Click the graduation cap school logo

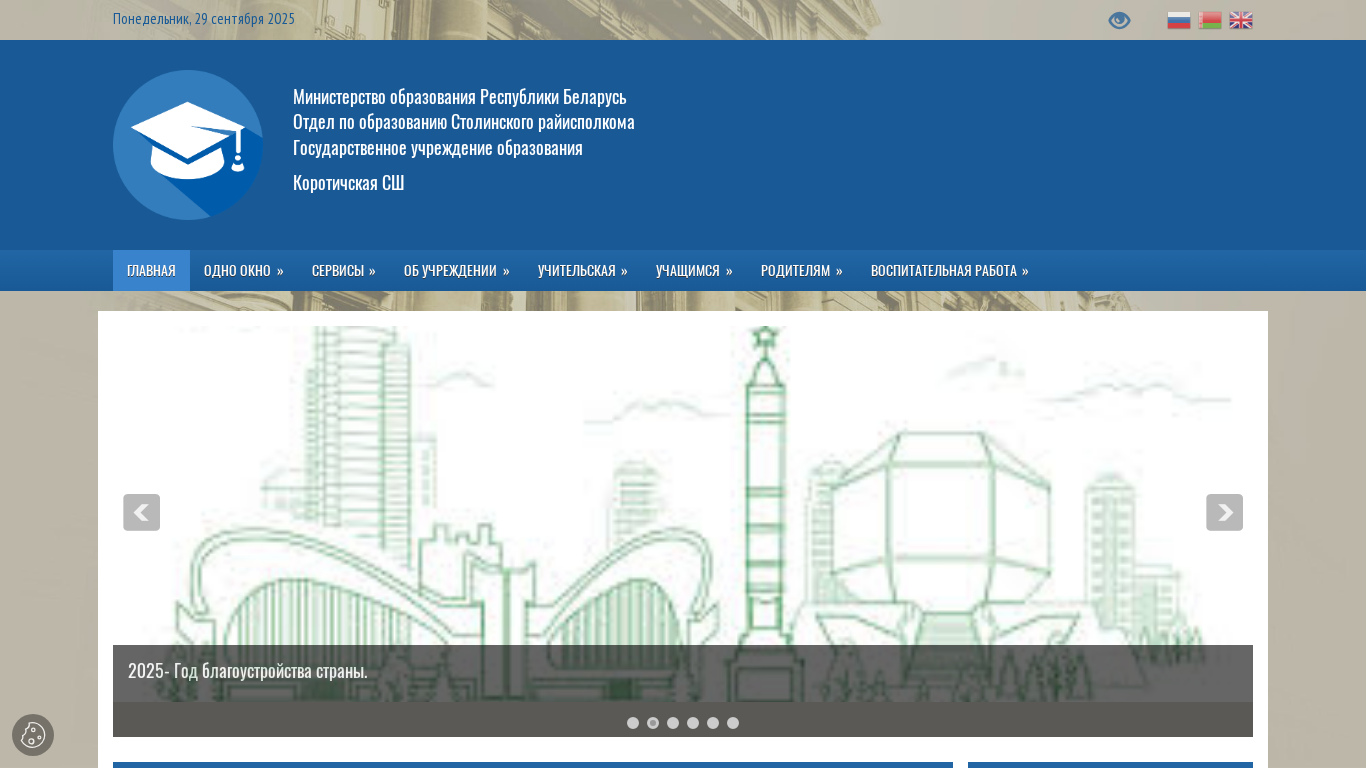188,145
